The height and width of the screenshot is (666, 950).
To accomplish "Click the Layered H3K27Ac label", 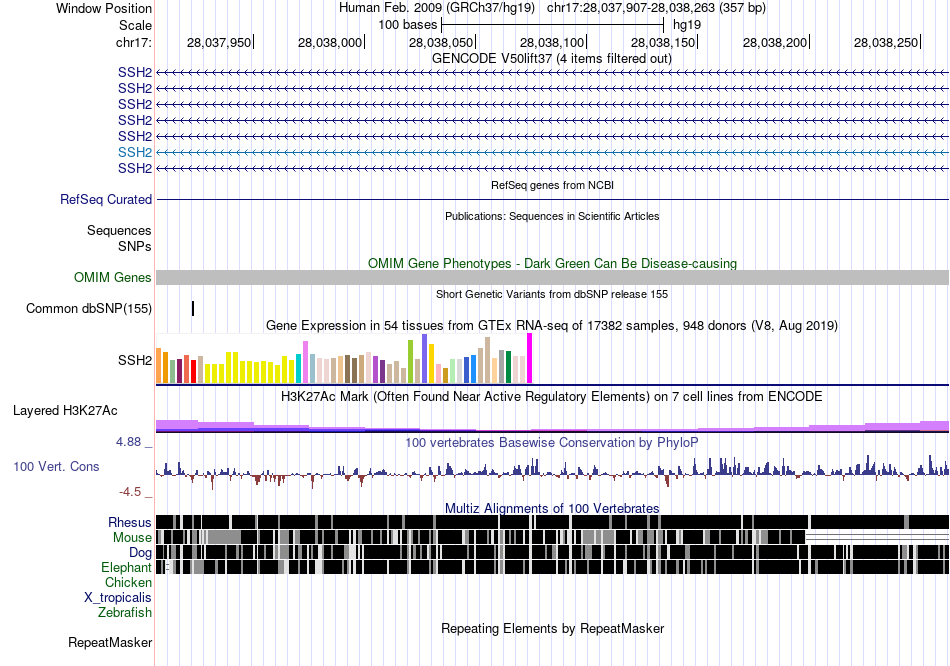I will tap(65, 411).
